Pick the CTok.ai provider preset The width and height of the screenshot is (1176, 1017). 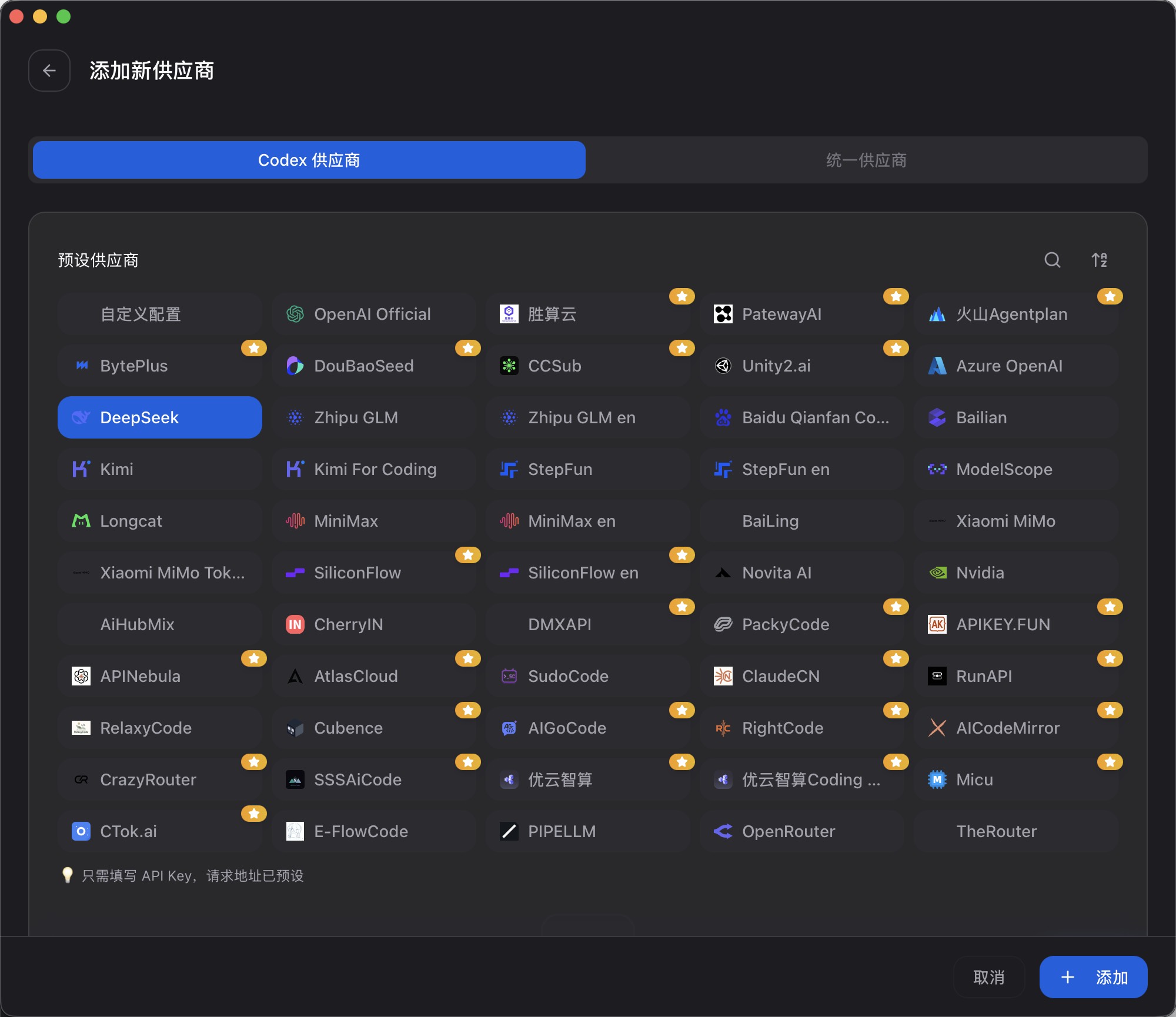pos(160,831)
